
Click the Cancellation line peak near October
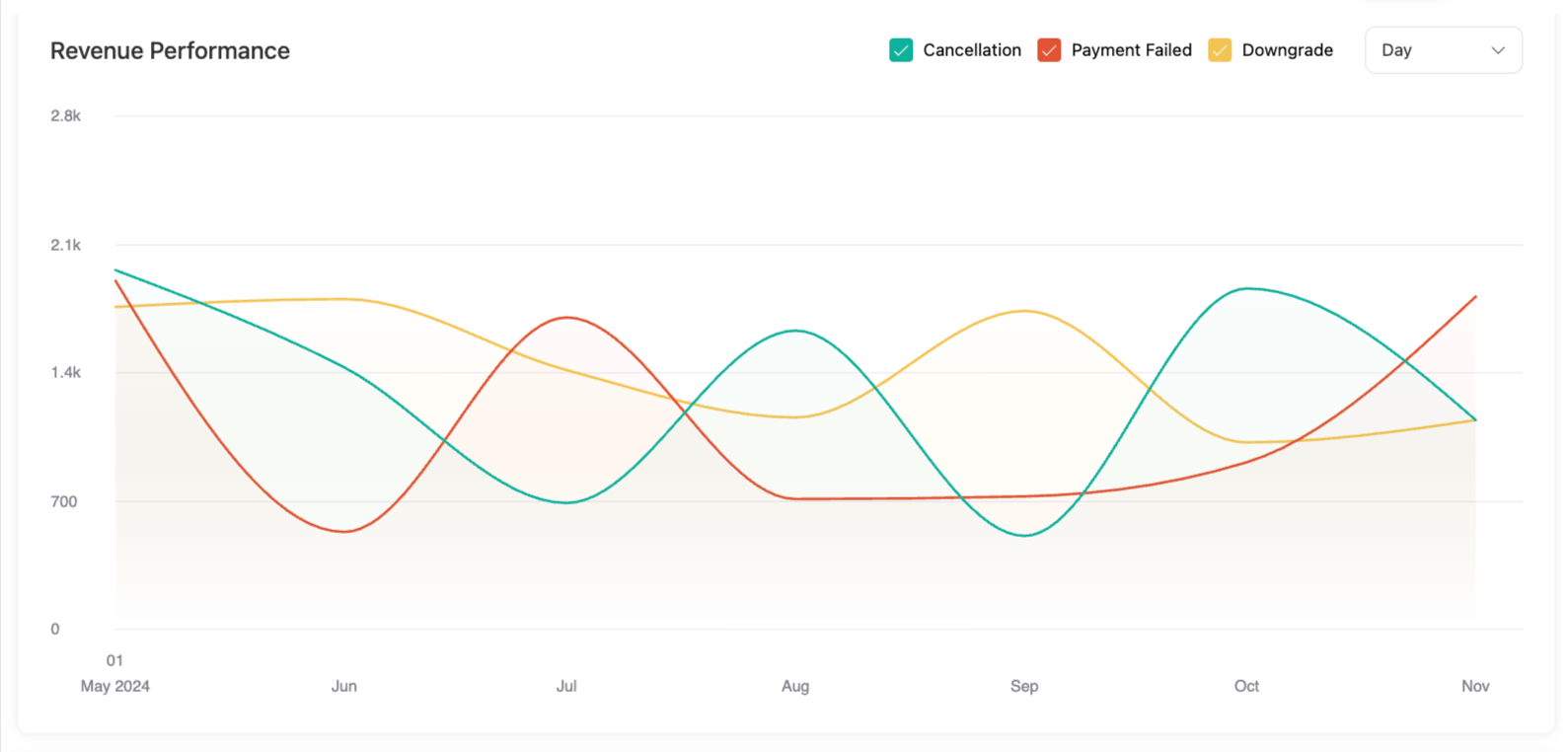[1245, 289]
